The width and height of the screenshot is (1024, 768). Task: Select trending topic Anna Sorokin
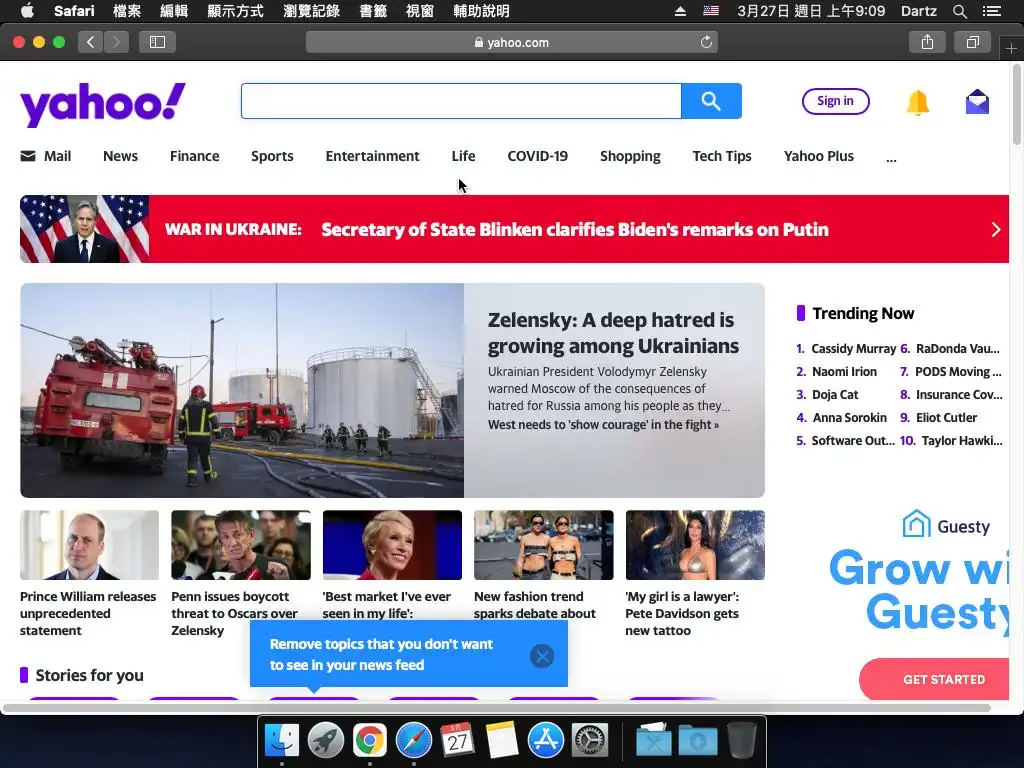[850, 417]
